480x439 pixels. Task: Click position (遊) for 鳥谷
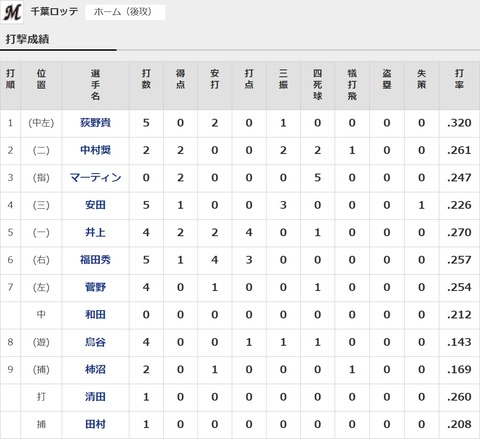(41, 342)
